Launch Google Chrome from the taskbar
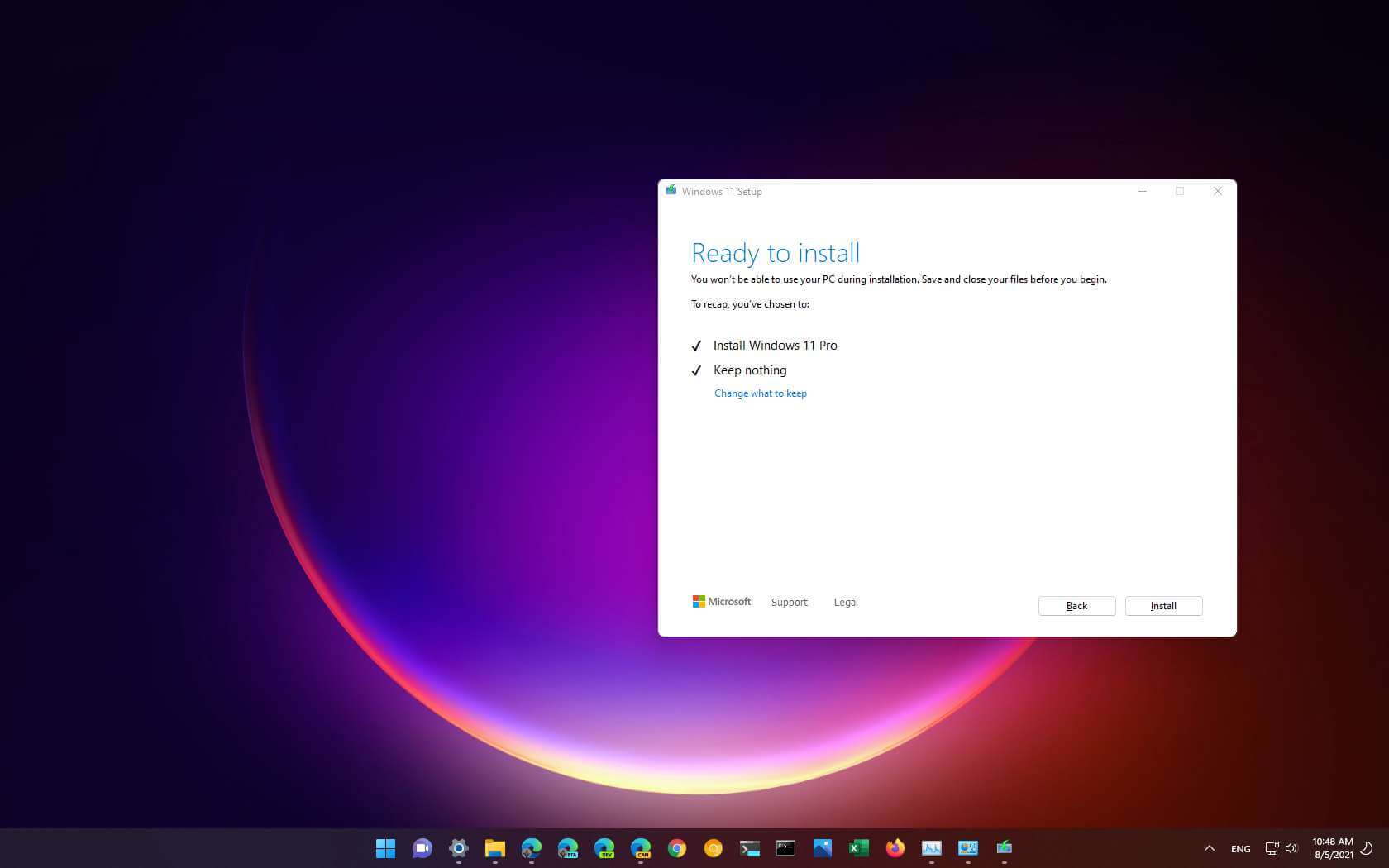Image resolution: width=1389 pixels, height=868 pixels. 678,848
